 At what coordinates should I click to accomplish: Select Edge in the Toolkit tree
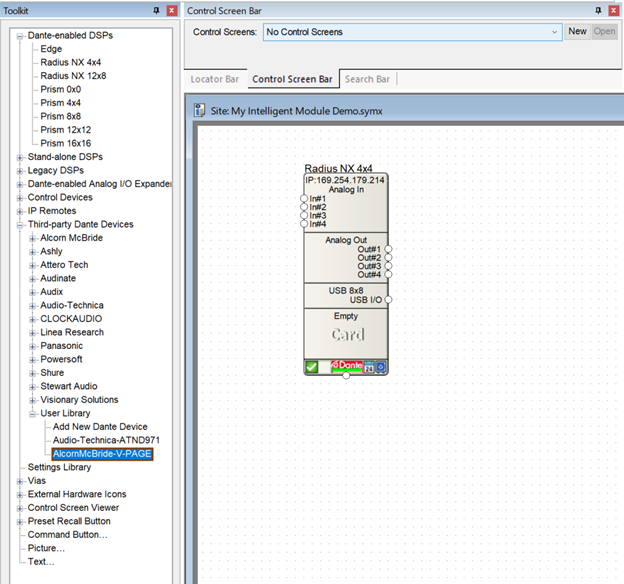click(51, 49)
